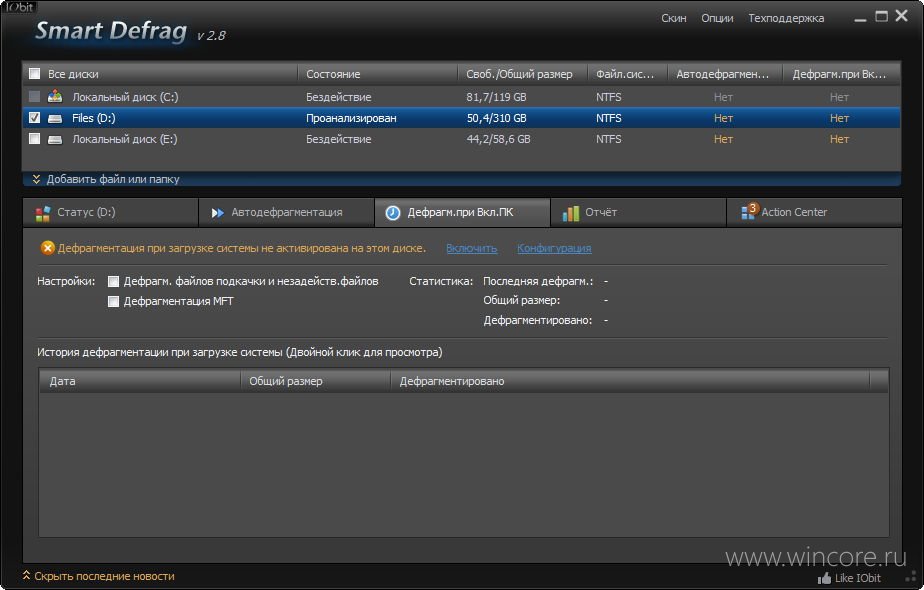Image resolution: width=924 pixels, height=590 pixels.
Task: Select the 'Локальный диск (E:)' row name
Action: tap(124, 139)
